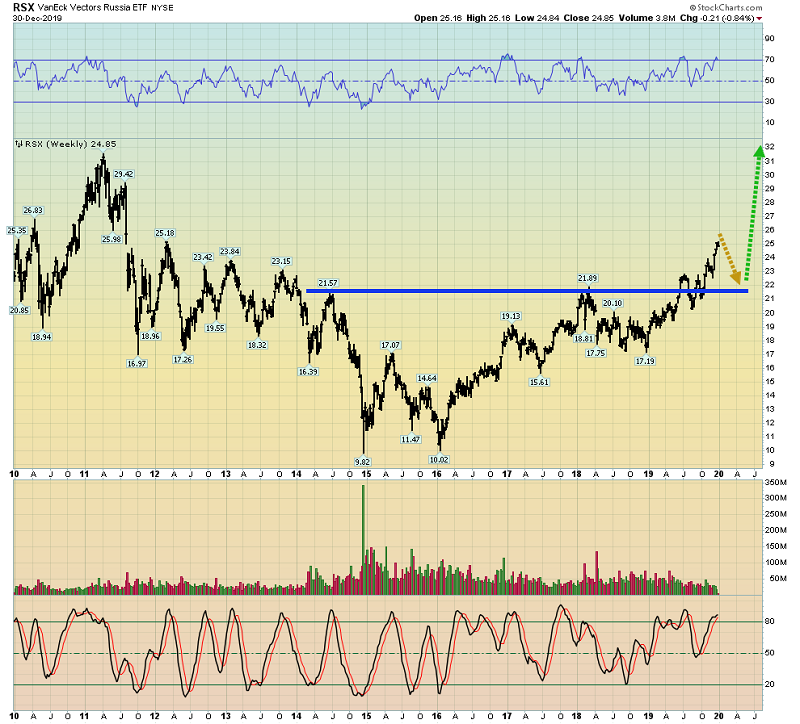
Task: Click the 80 label on stochastic axis
Action: tap(769, 621)
